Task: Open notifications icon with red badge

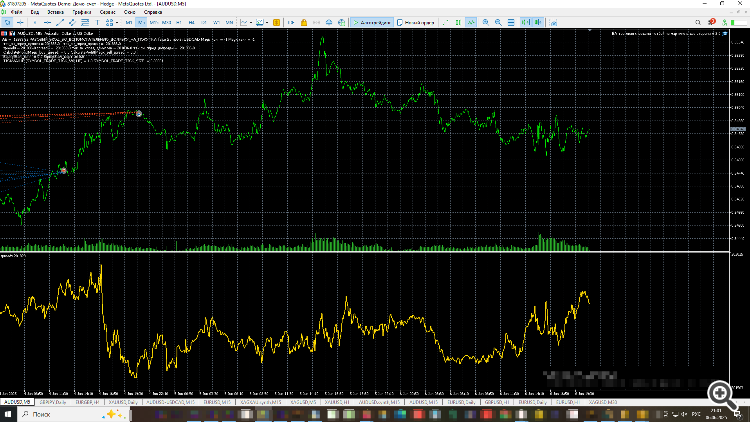Action: click(712, 22)
